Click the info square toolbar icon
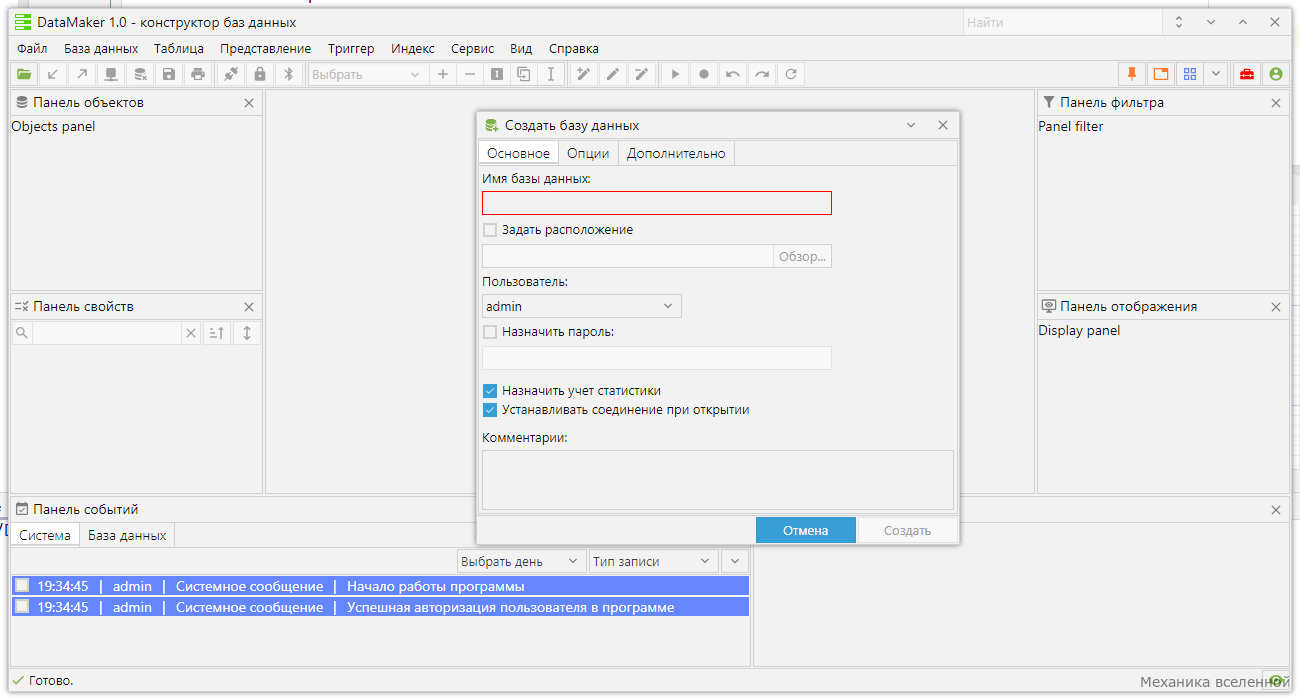1300x700 pixels. [x=497, y=74]
